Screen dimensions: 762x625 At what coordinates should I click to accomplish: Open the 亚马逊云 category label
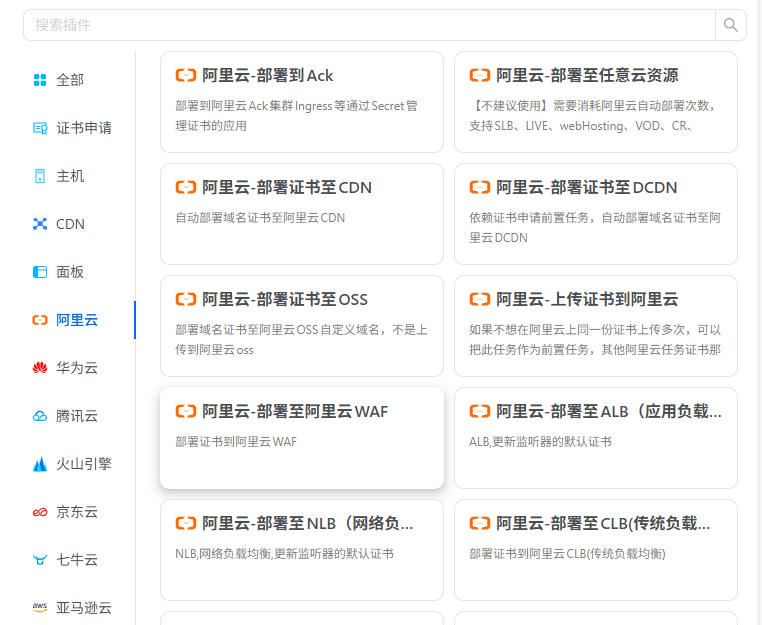84,608
